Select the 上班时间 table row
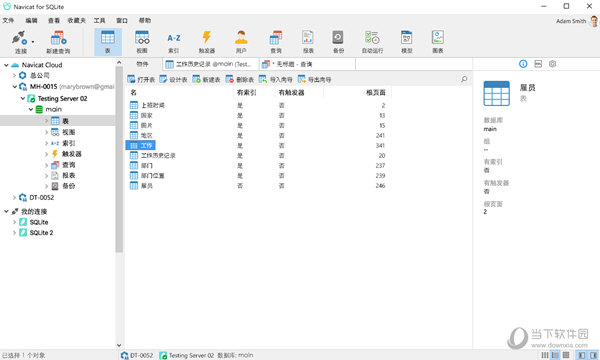The width and height of the screenshot is (600, 360). (x=258, y=105)
